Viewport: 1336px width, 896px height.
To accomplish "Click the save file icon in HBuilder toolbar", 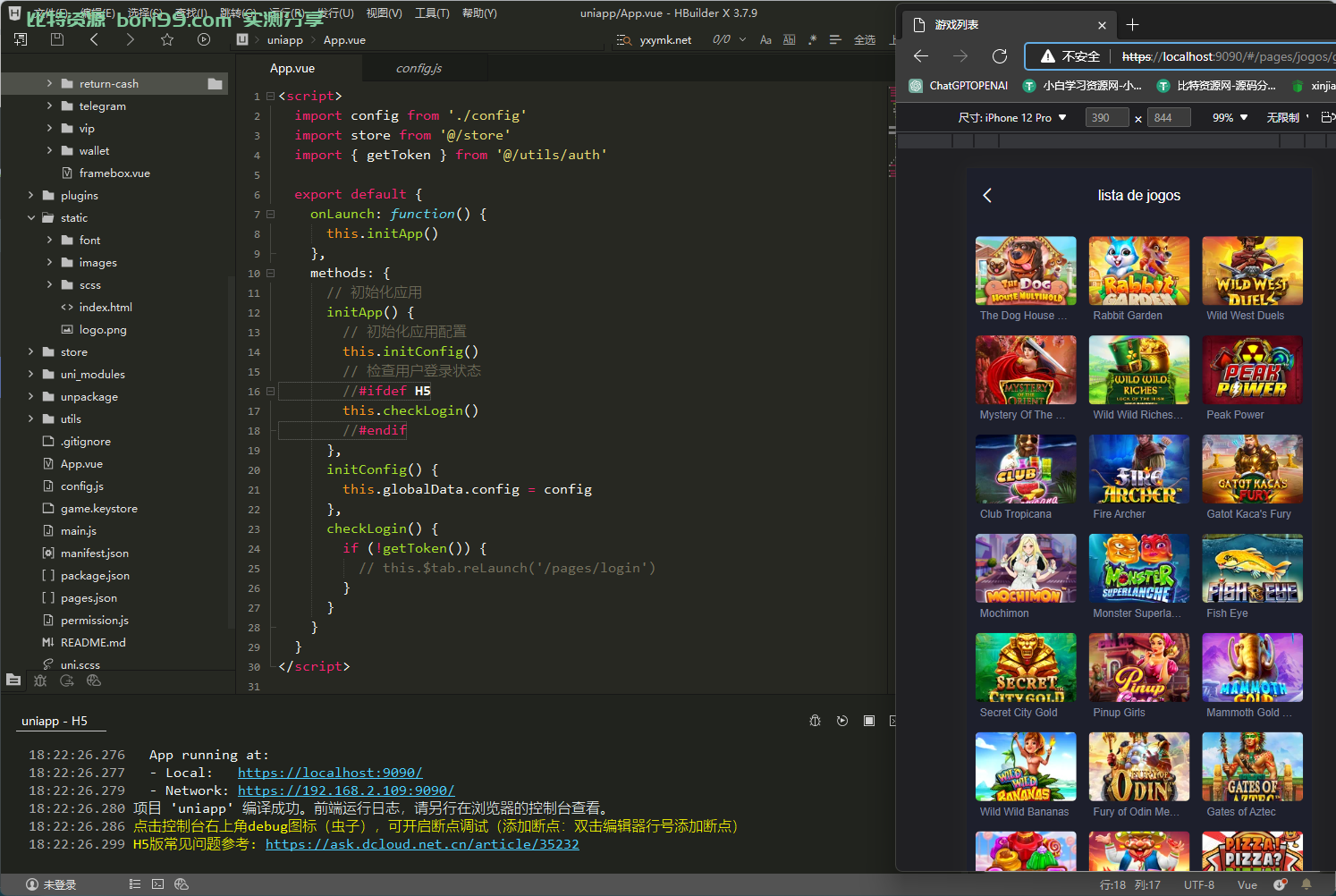I will pos(57,39).
